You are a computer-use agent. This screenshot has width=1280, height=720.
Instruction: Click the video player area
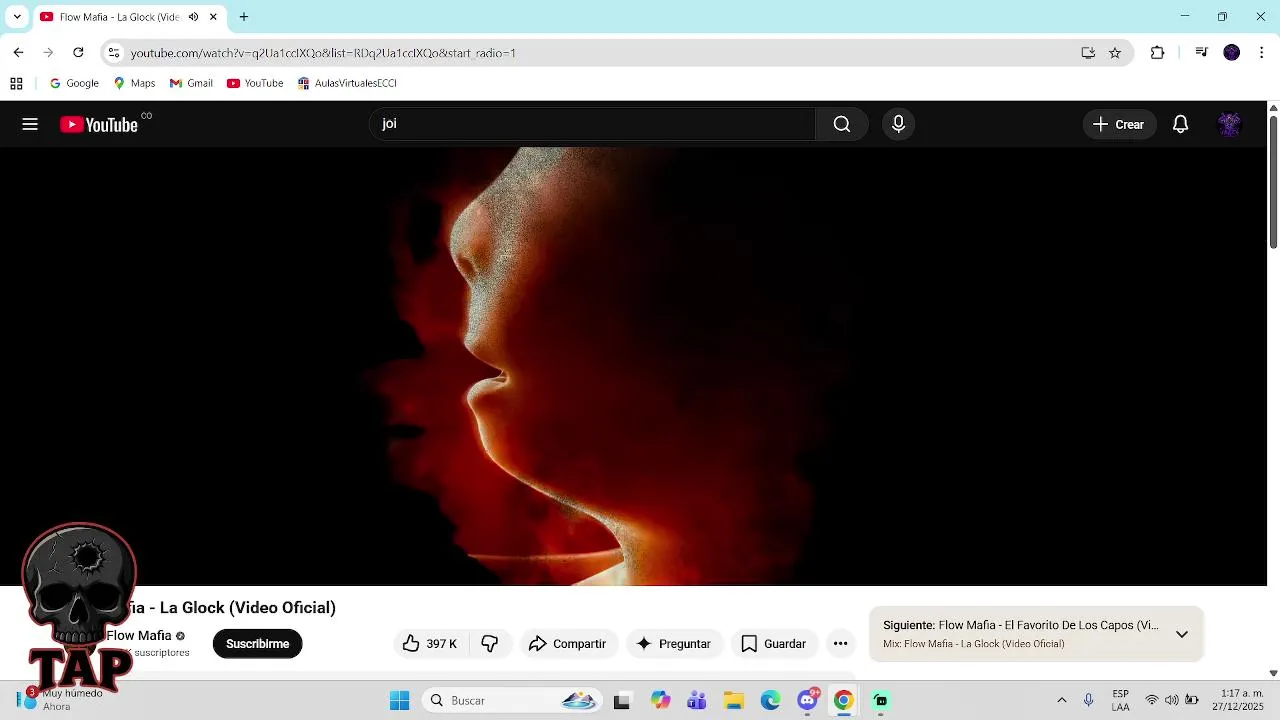pos(633,366)
